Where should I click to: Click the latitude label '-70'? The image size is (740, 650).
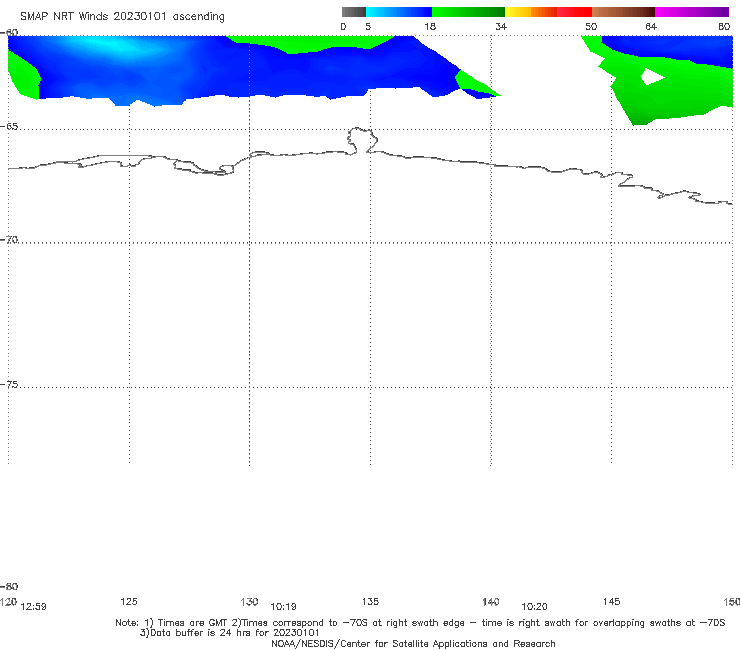coord(9,240)
